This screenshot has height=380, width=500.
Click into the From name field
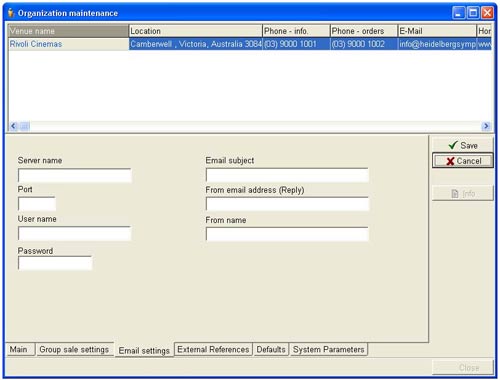click(287, 234)
